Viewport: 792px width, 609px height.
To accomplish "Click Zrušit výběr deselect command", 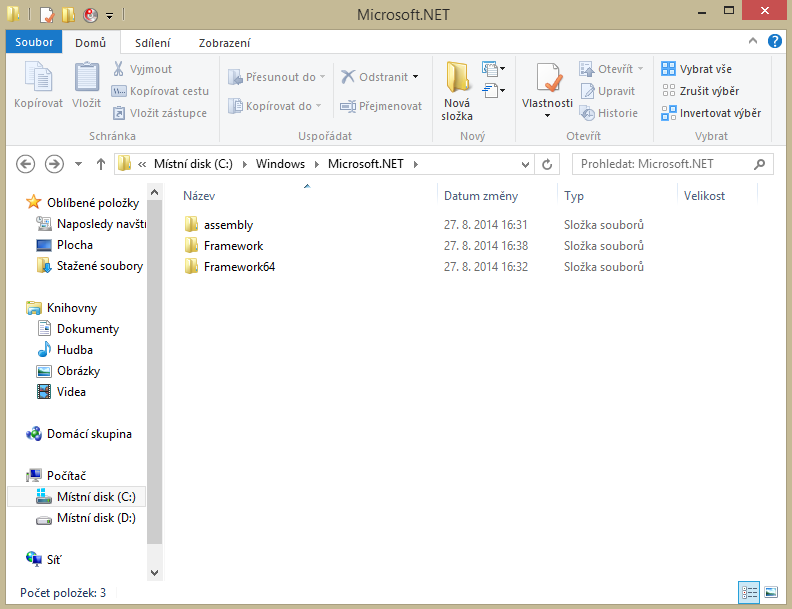I will pyautogui.click(x=701, y=91).
